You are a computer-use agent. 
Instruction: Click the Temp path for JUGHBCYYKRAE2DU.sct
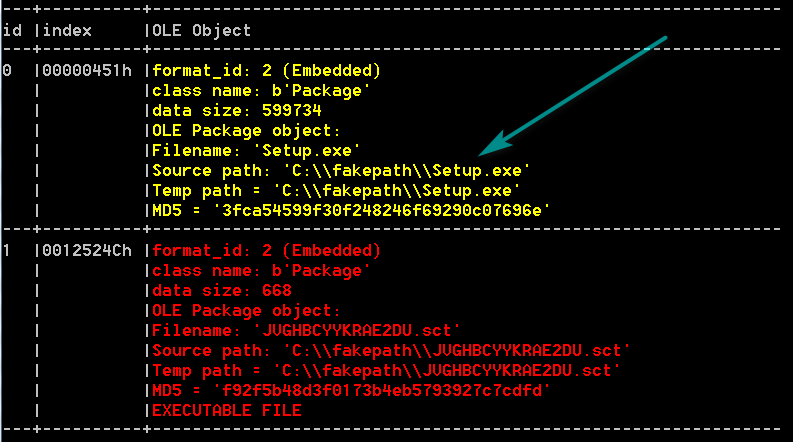[385, 370]
